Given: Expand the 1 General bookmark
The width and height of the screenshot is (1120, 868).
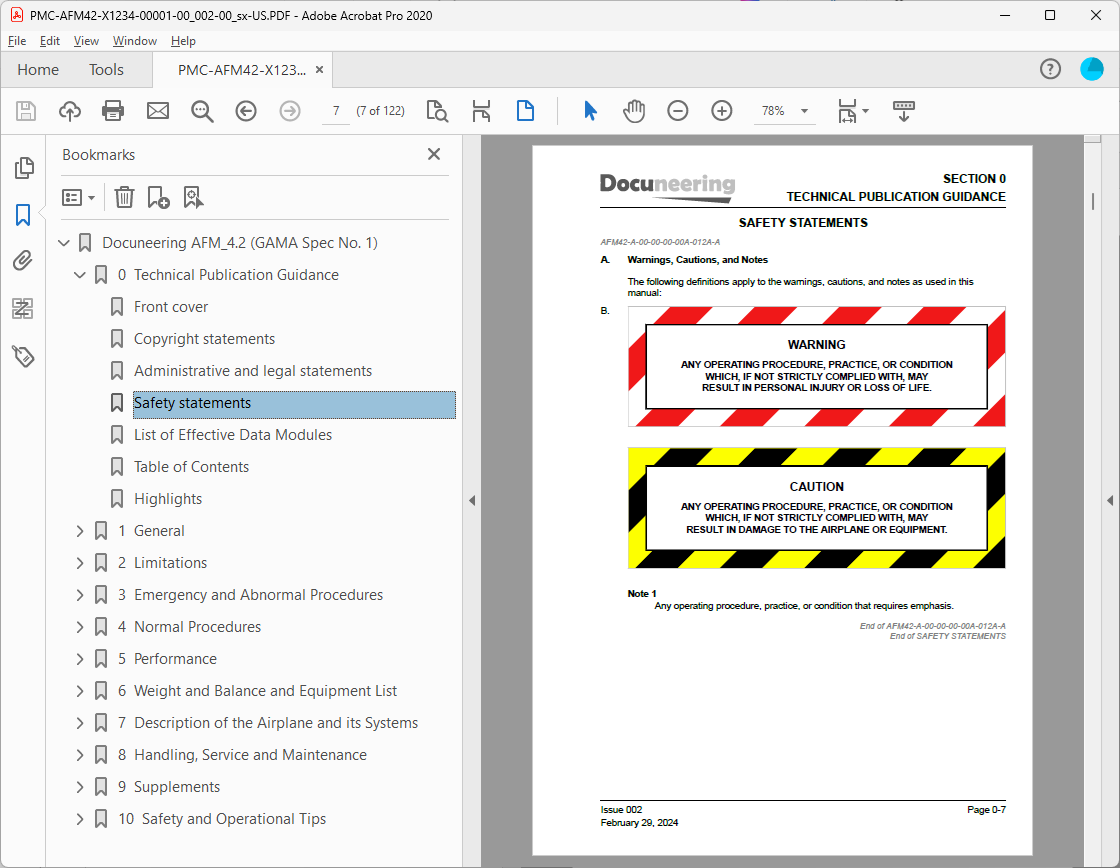Looking at the screenshot, I should pos(80,531).
